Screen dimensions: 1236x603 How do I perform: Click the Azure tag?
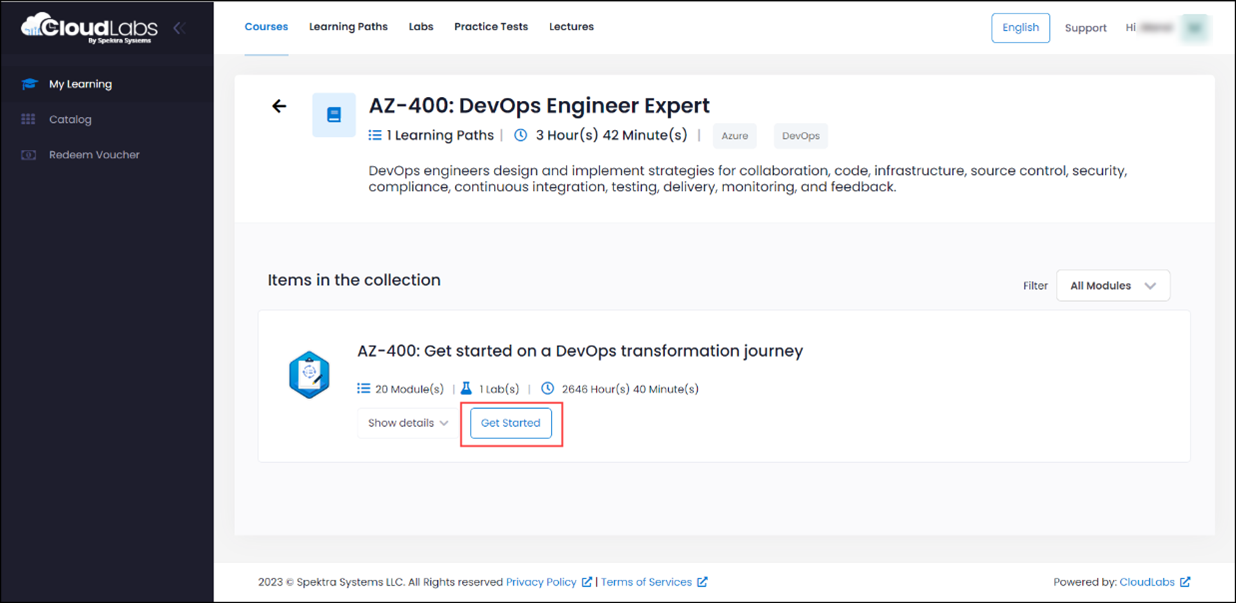(735, 136)
